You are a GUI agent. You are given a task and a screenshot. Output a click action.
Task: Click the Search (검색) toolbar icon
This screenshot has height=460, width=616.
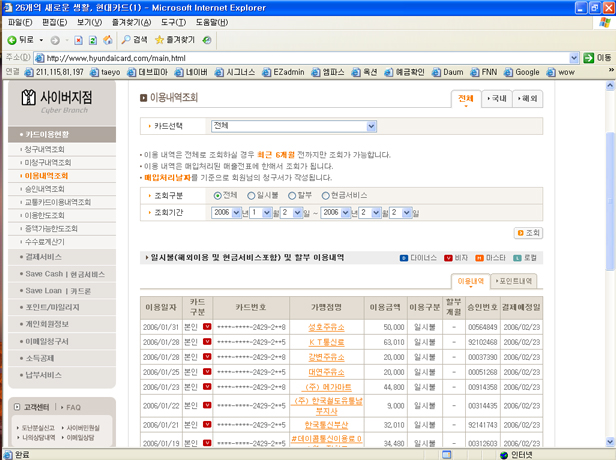pos(127,40)
